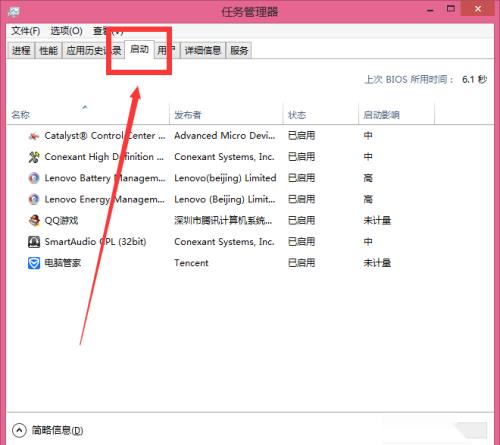The image size is (500, 445).
Task: Click the Lenovo Battery Management icon
Action: coord(34,178)
